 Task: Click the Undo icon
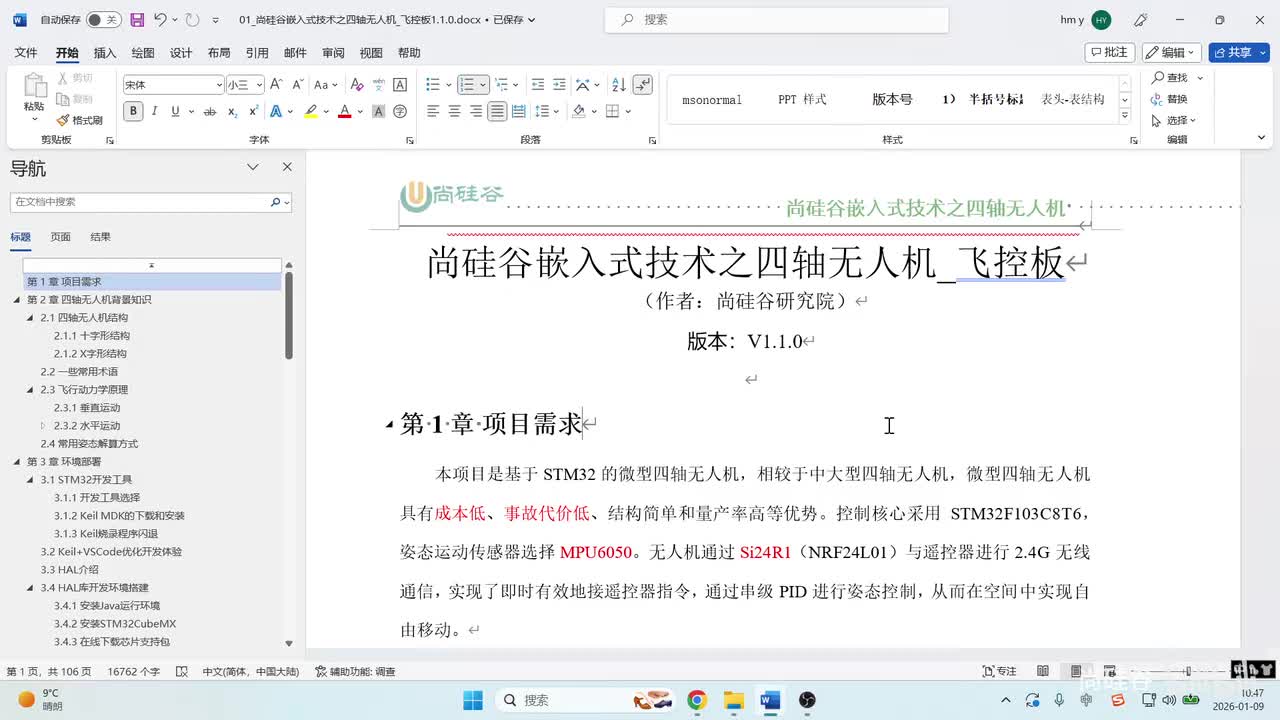pos(160,19)
